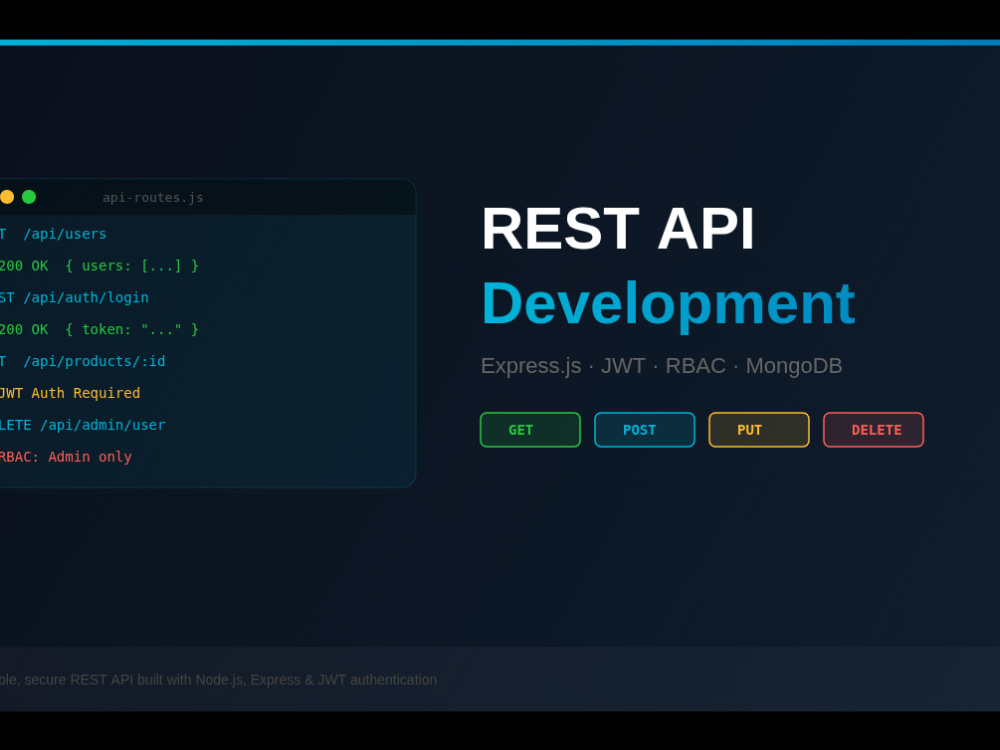Click the /api/auth/login route line
This screenshot has width=1000, height=750.
pos(74,298)
